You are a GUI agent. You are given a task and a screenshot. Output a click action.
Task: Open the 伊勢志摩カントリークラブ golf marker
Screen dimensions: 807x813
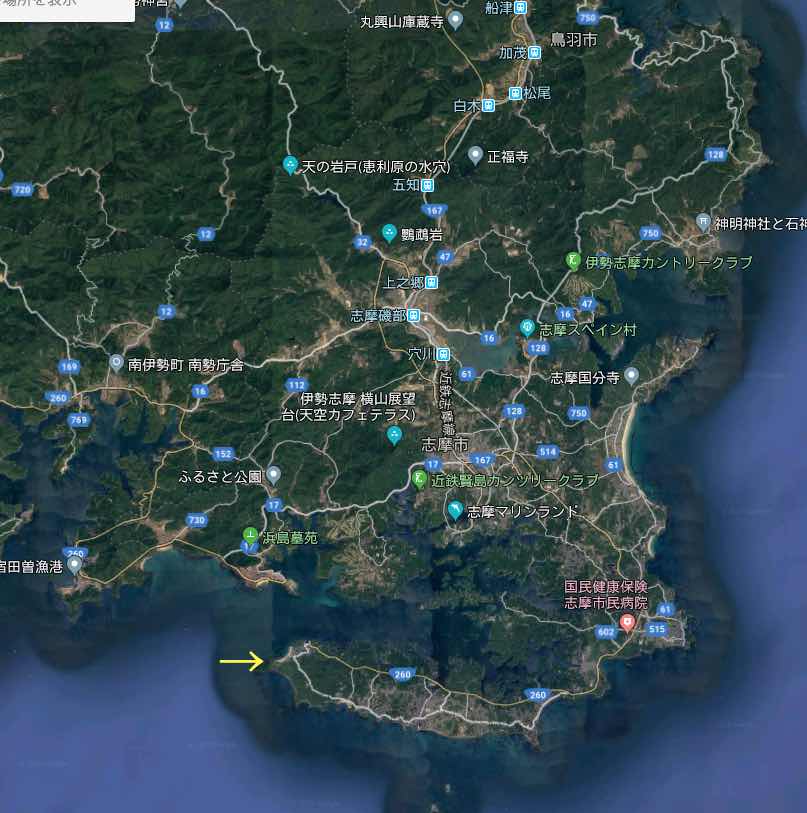click(572, 261)
